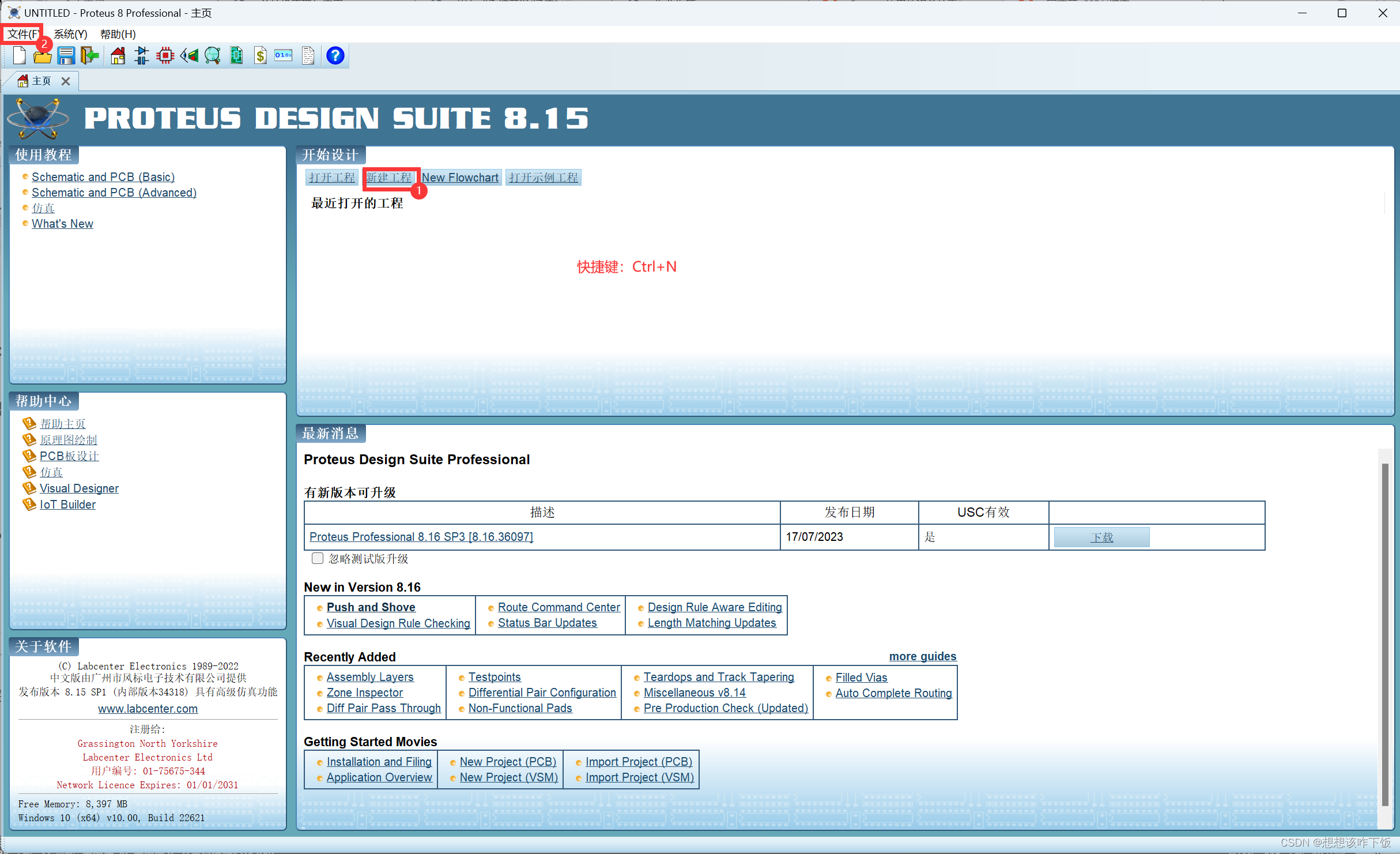
Task: Open Schematic Capture via diode-capacitor icon
Action: tap(141, 56)
